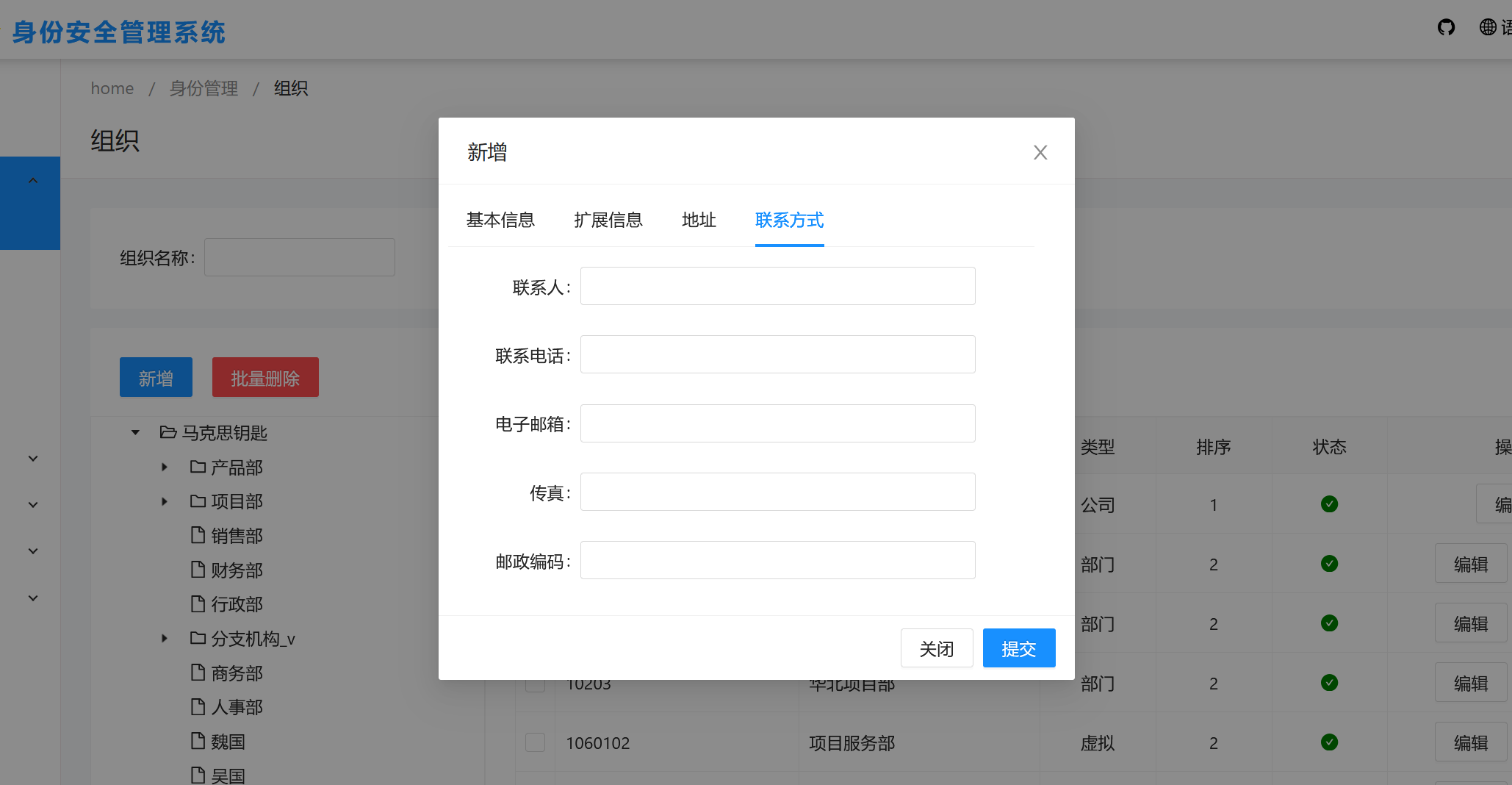The width and height of the screenshot is (1512, 785).
Task: Click the green status icon on the 公司 row
Action: pos(1329,504)
